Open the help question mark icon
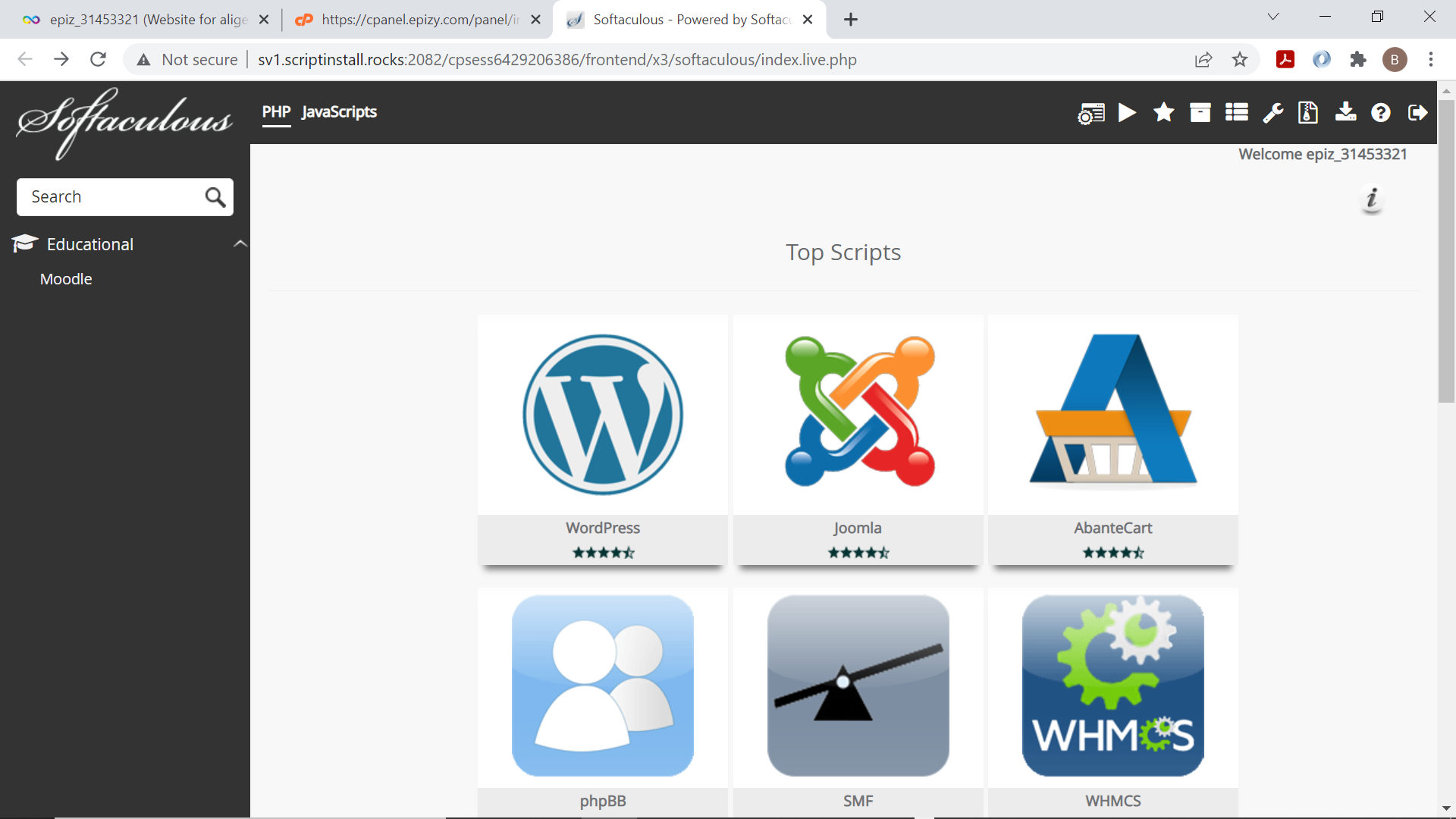 tap(1381, 113)
